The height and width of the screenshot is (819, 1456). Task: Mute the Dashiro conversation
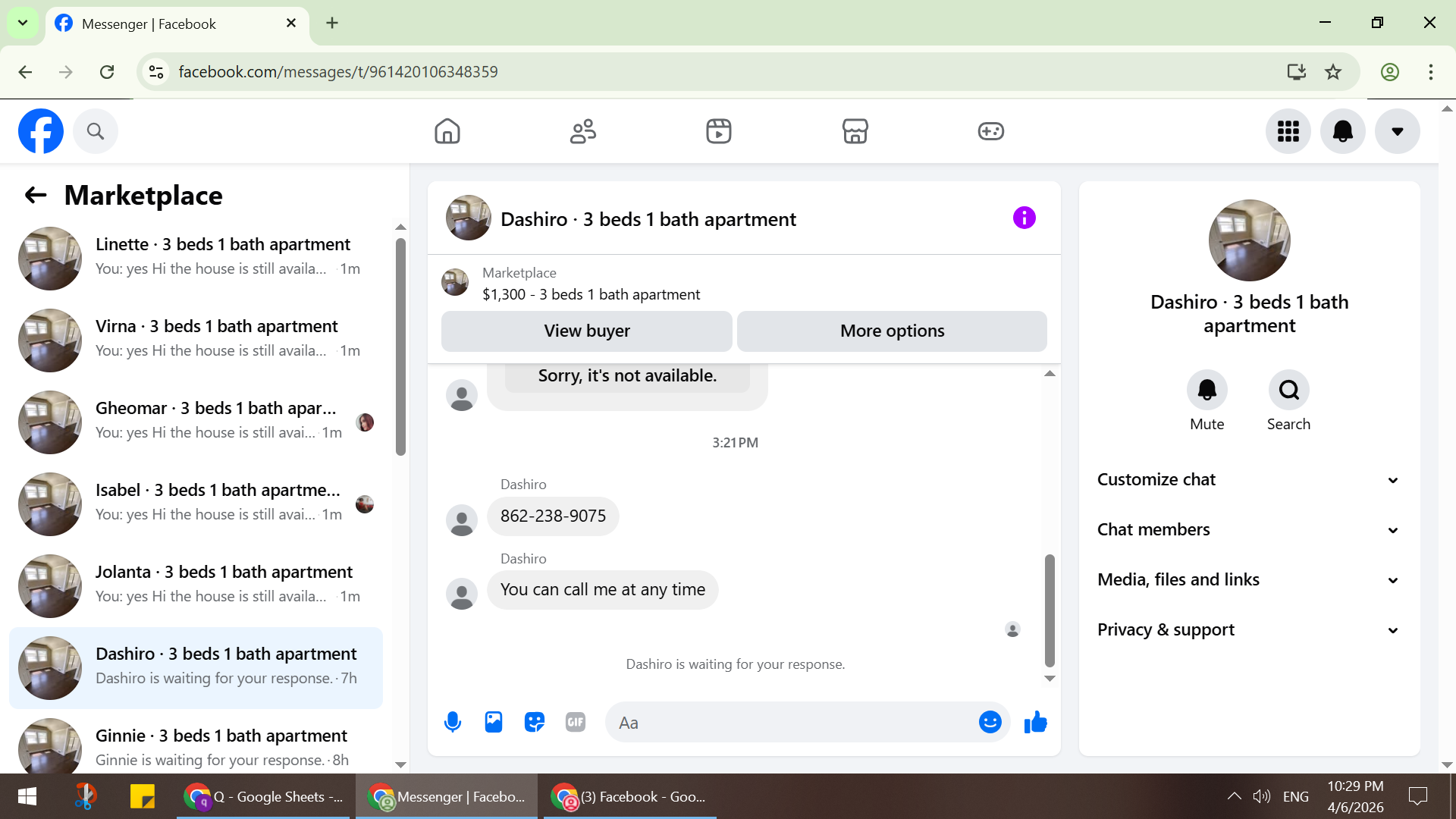tap(1207, 390)
